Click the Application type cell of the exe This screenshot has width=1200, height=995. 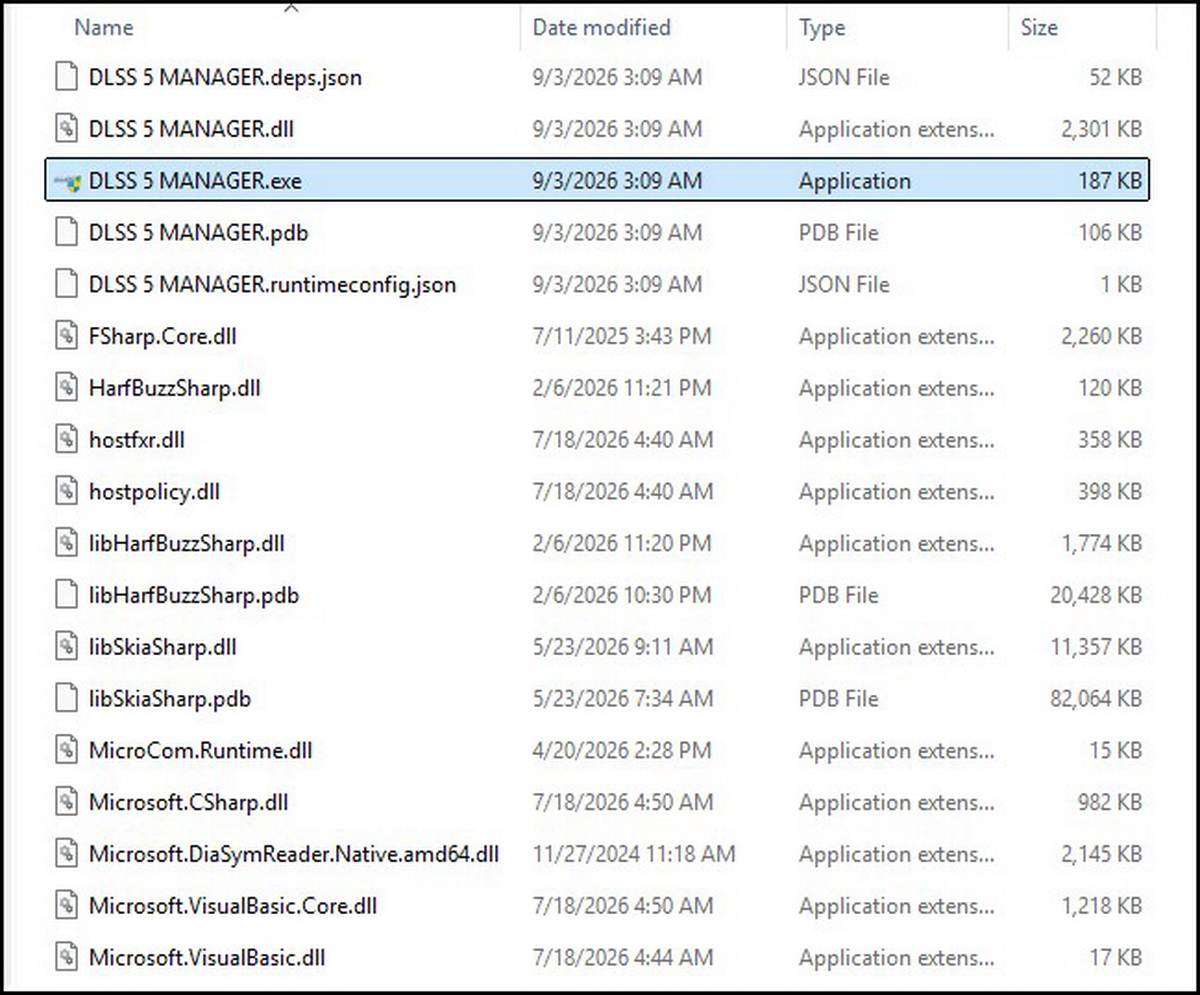[x=855, y=181]
